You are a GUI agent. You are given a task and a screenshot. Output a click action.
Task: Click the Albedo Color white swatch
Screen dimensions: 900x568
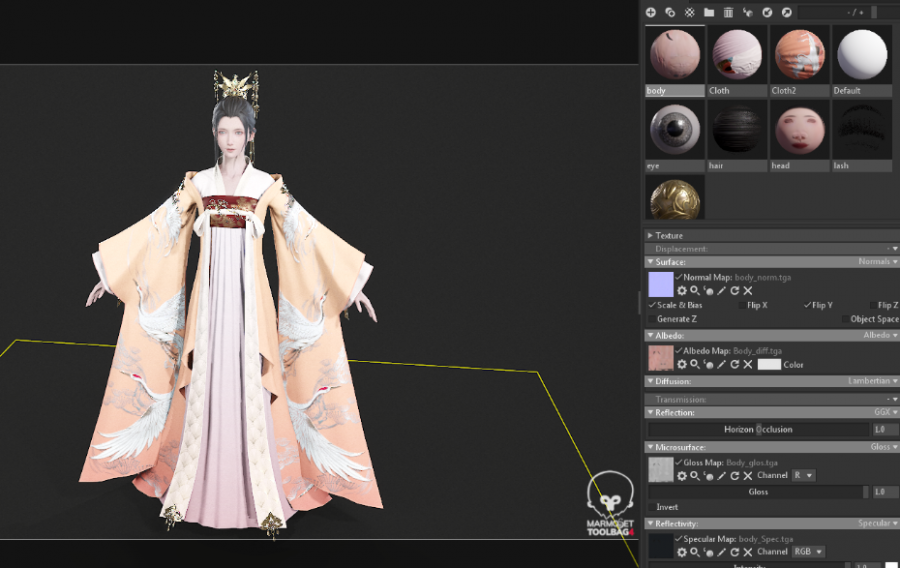[x=769, y=364]
